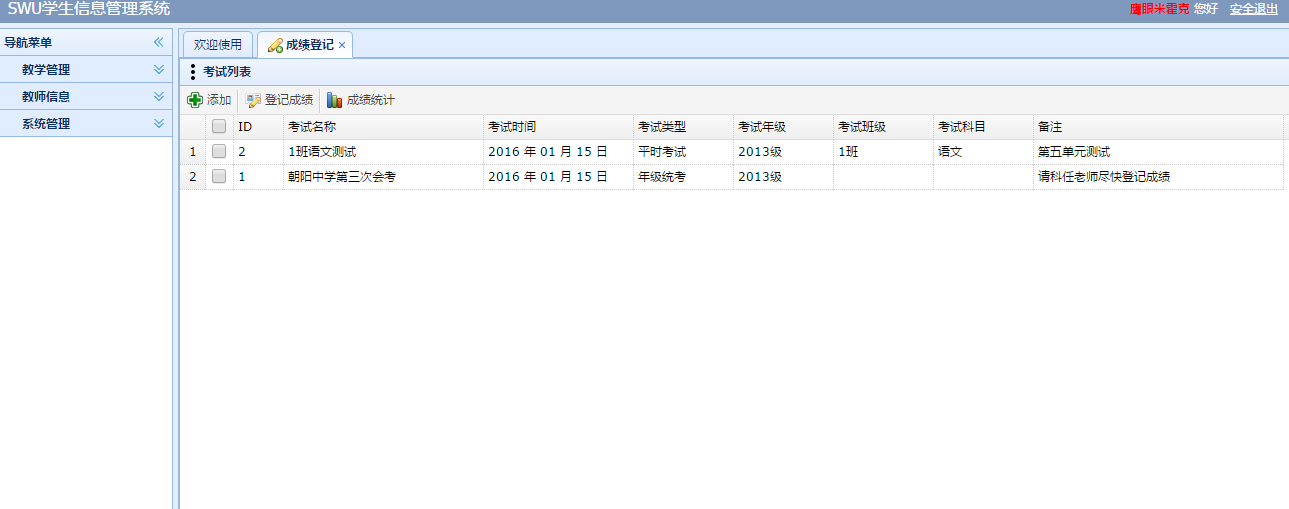Click the 安全退出 logout link
1289x509 pixels.
tap(1254, 9)
